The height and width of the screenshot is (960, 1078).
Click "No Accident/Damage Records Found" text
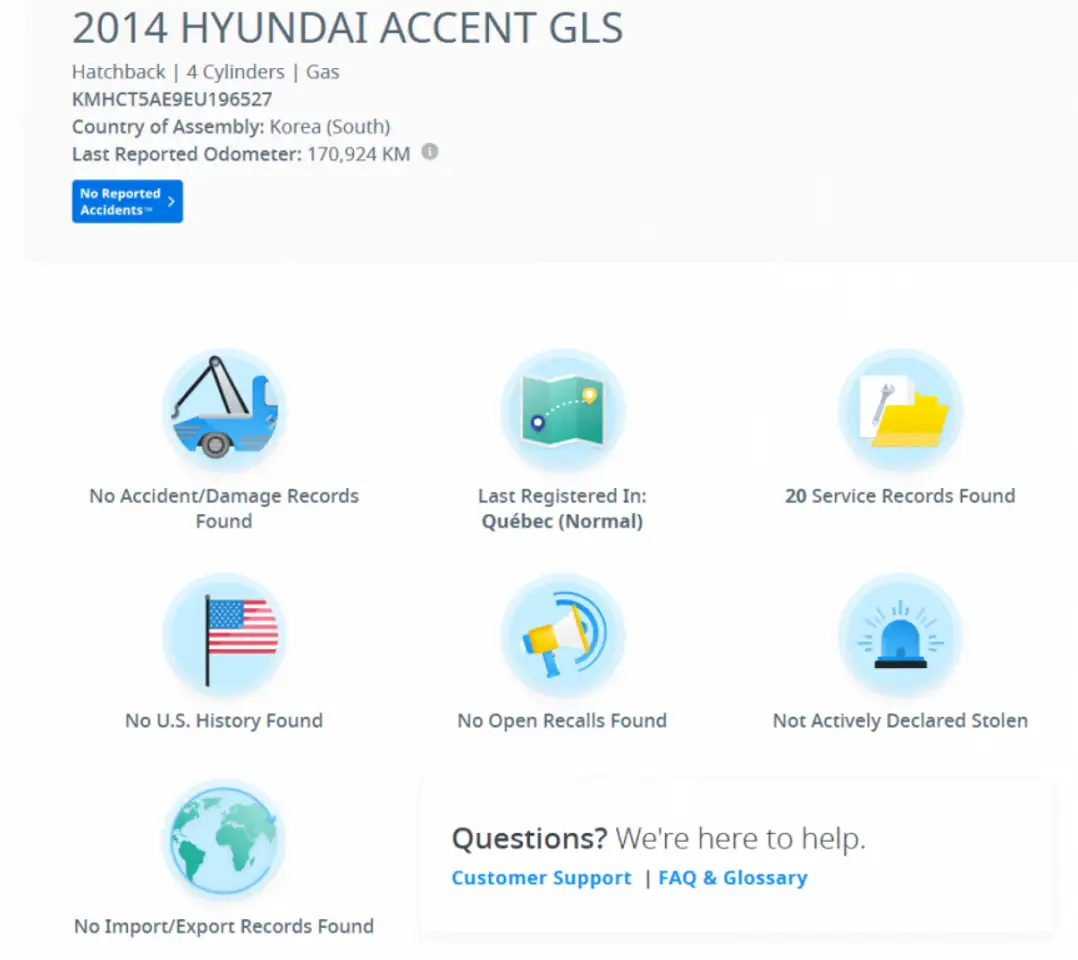[224, 508]
